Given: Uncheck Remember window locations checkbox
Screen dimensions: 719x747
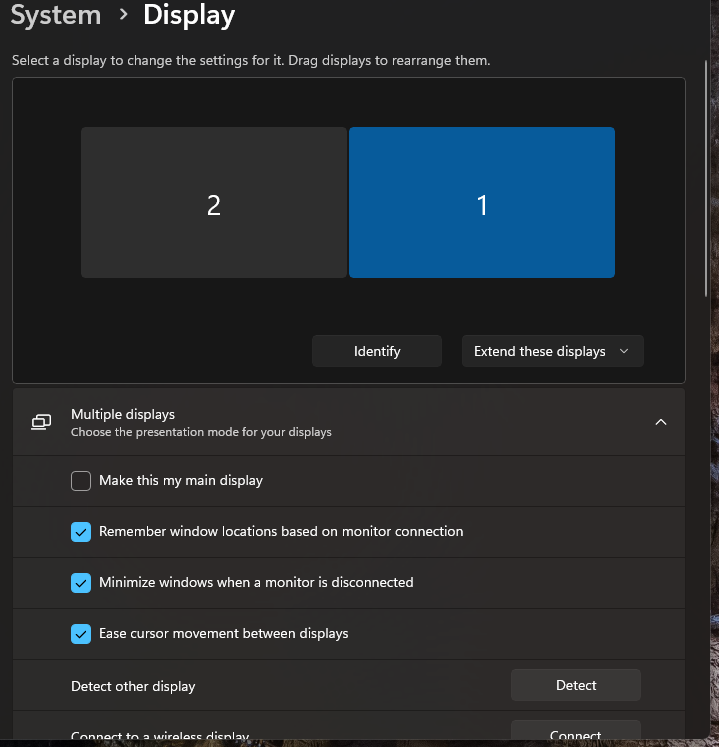Looking at the screenshot, I should (x=81, y=532).
